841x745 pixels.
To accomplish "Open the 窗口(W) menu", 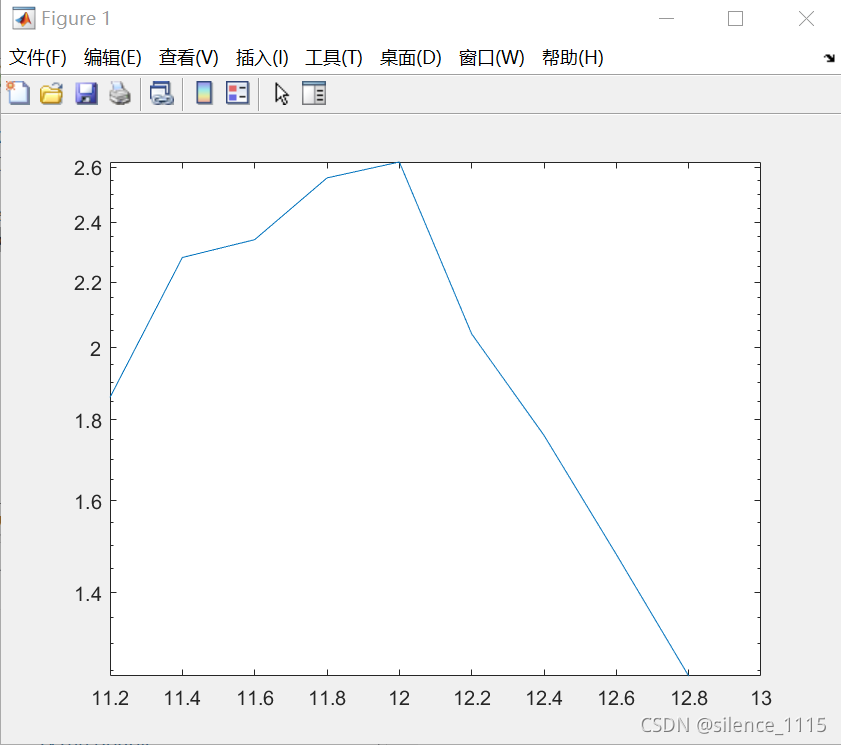I will [491, 58].
